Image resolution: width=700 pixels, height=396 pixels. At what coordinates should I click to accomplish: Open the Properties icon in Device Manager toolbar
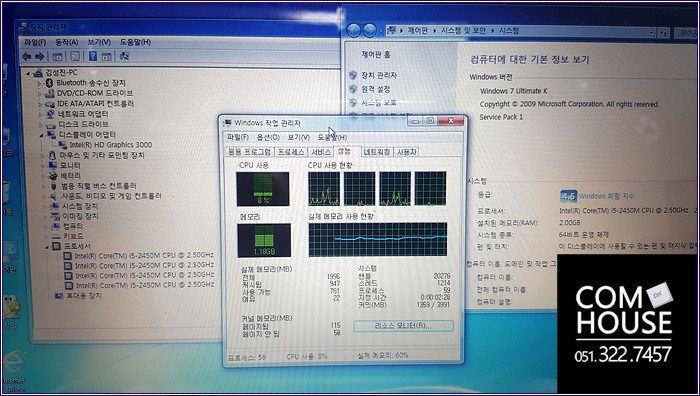[75, 56]
